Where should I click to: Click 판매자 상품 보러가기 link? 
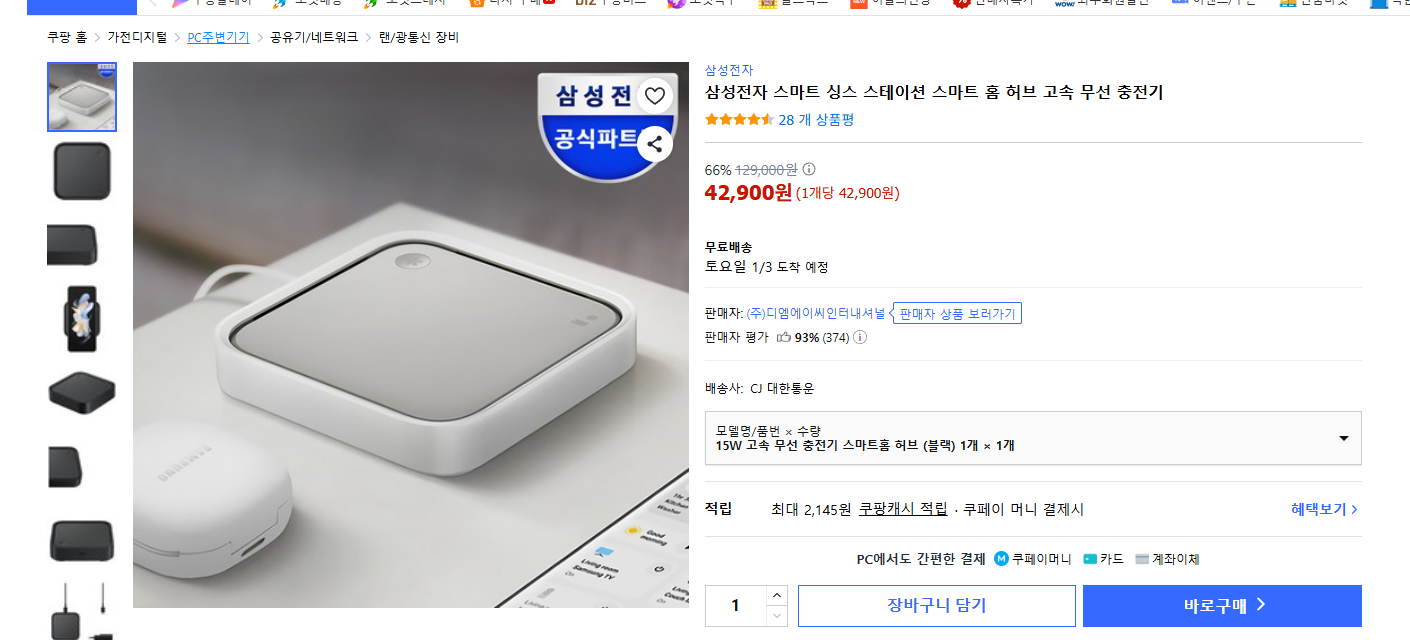(957, 314)
